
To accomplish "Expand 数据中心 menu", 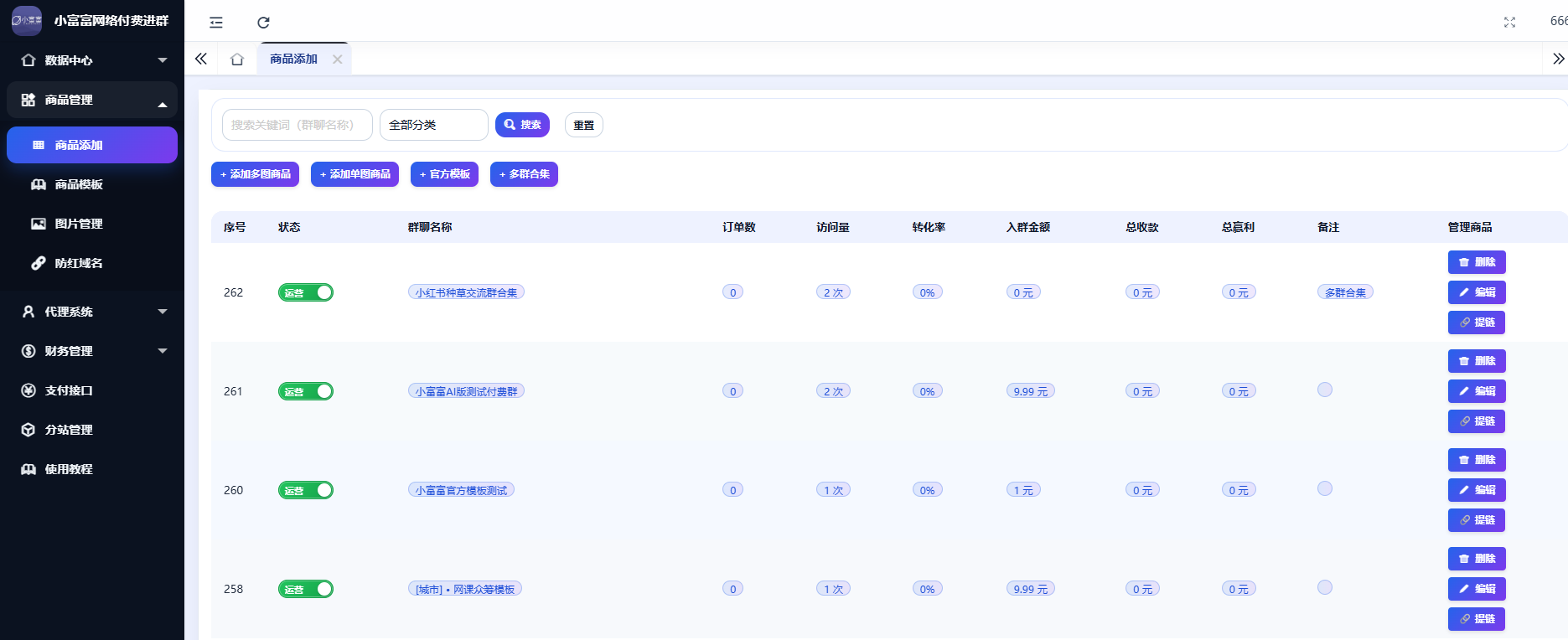I will pyautogui.click(x=92, y=60).
